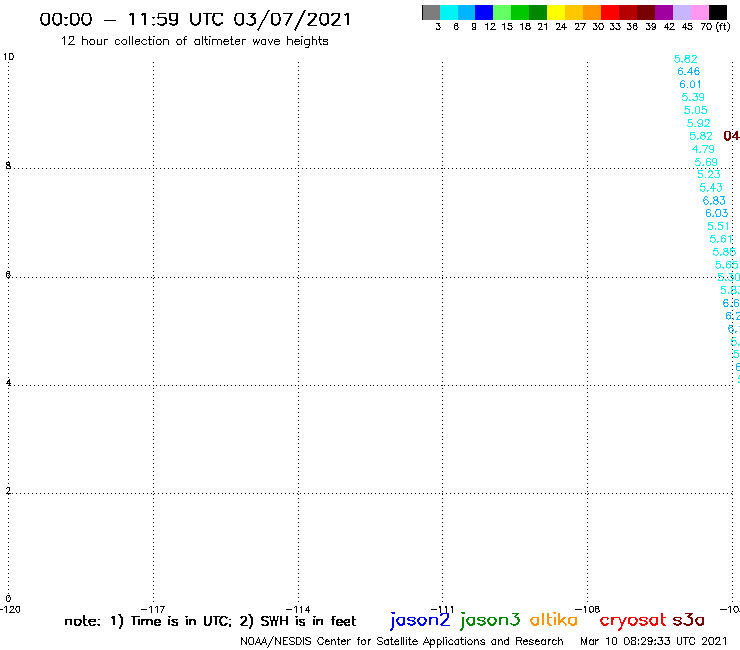Viewport: 740px width, 650px height.
Task: Click the wave height value 5.43
Action: point(711,187)
